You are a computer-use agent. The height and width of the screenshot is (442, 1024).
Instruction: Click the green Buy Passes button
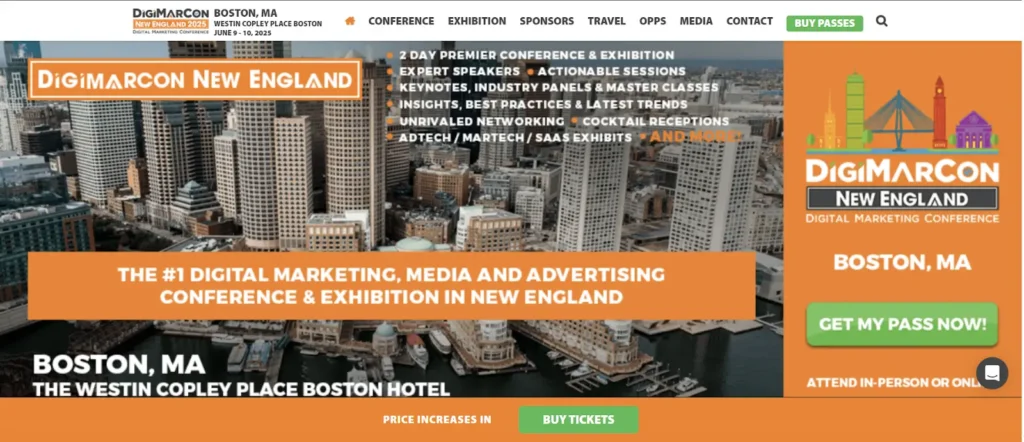(x=824, y=24)
